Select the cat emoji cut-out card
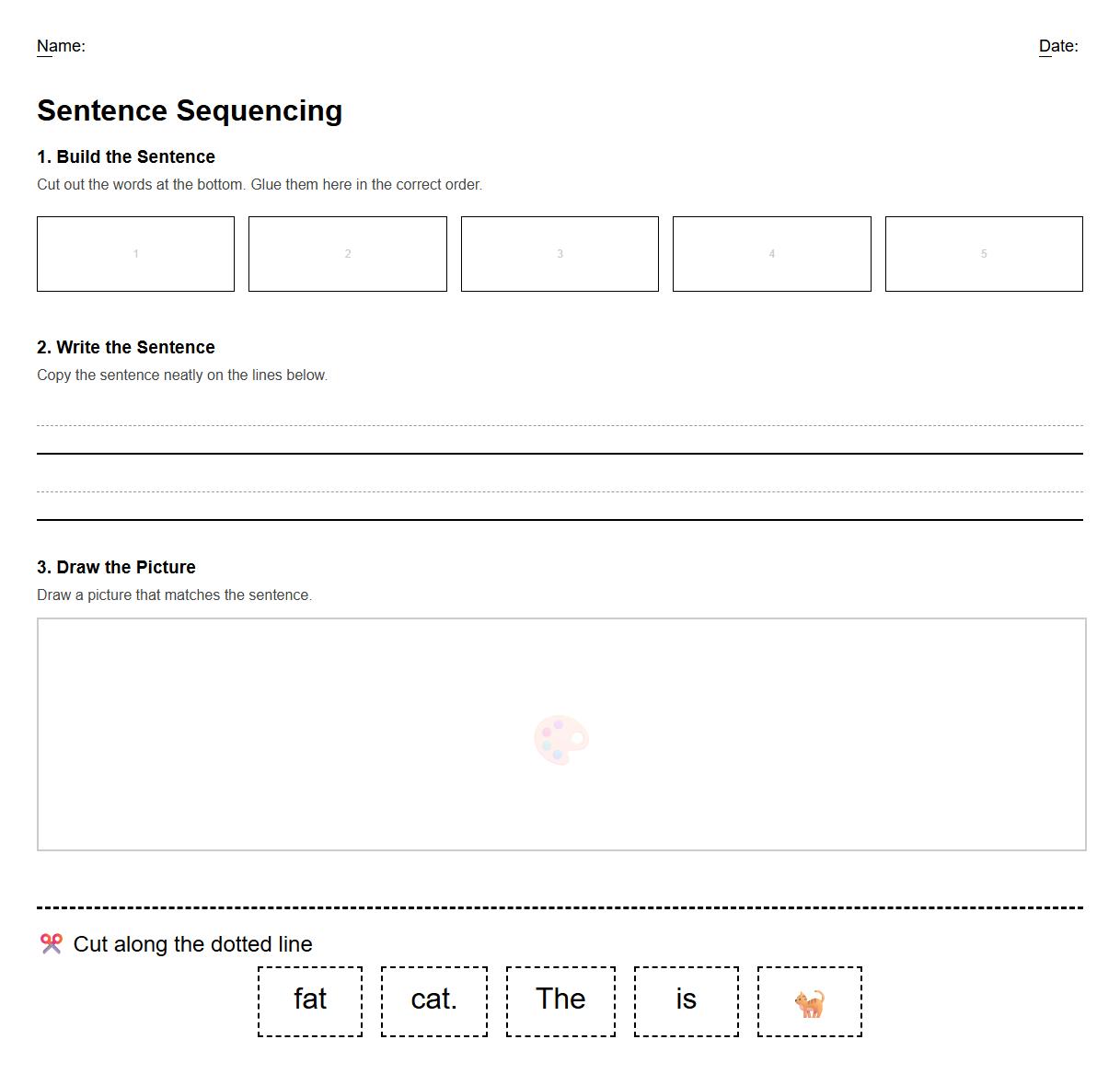1120x1074 pixels. tap(810, 1001)
